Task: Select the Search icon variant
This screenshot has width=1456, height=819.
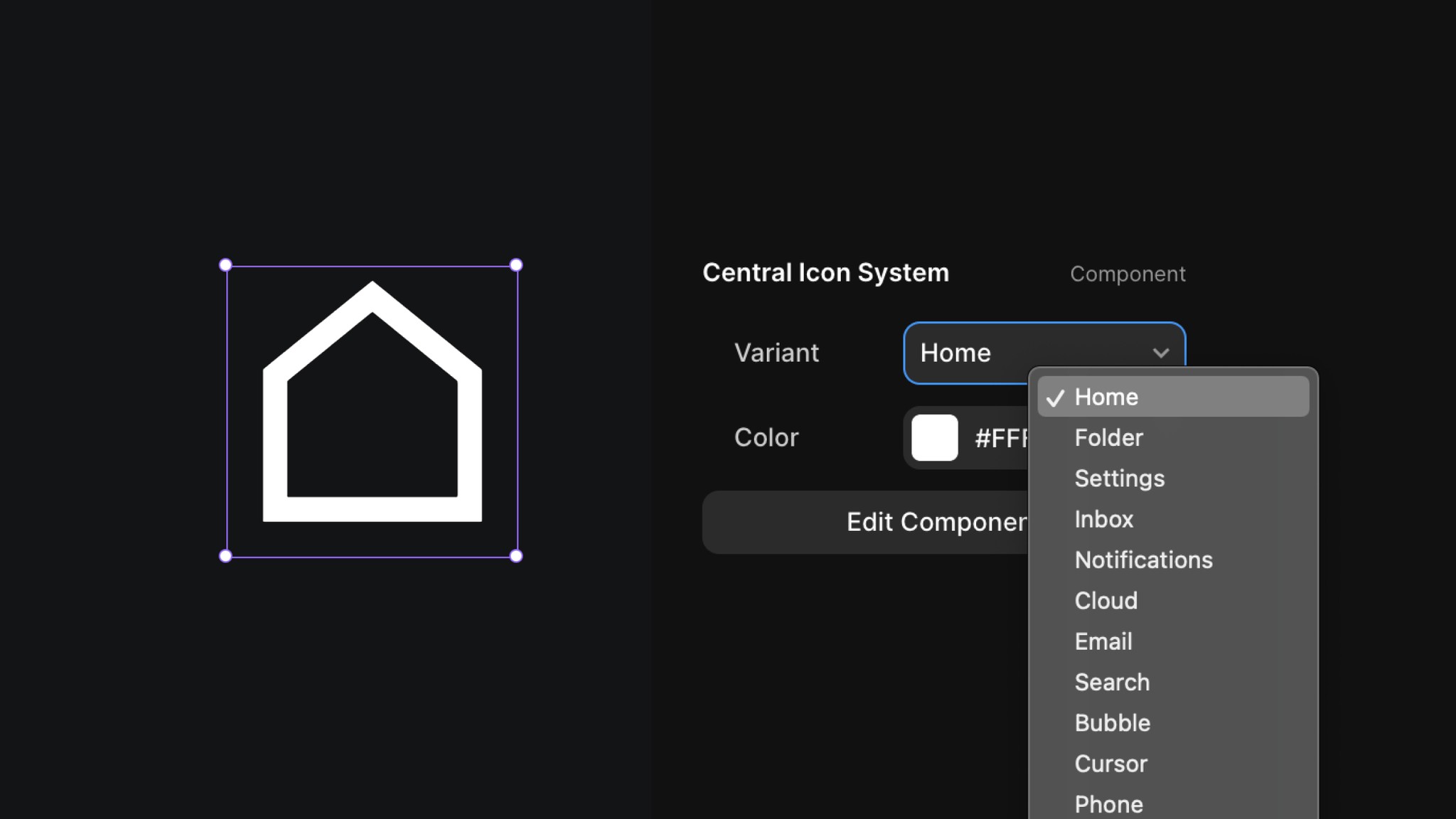Action: coord(1112,682)
